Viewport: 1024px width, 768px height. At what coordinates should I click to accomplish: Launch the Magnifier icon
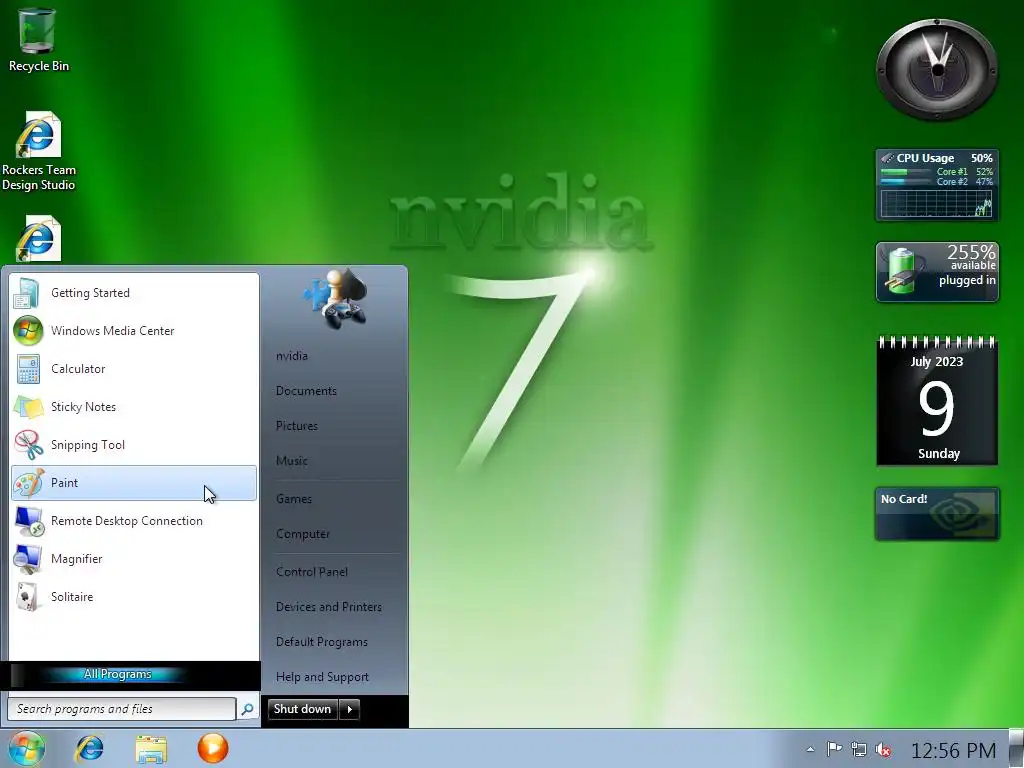28,559
